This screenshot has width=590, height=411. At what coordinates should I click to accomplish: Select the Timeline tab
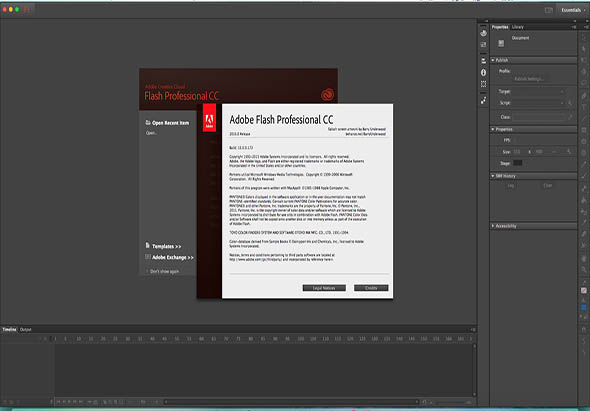9,330
